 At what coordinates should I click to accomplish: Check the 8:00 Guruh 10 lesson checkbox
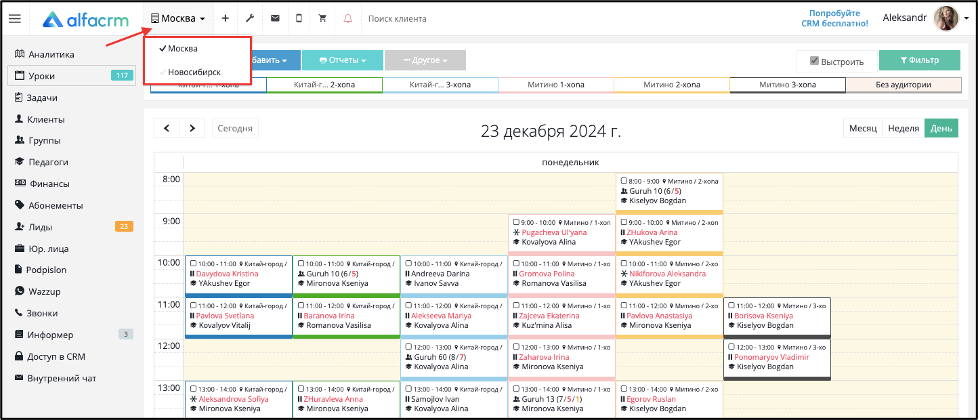(x=624, y=181)
